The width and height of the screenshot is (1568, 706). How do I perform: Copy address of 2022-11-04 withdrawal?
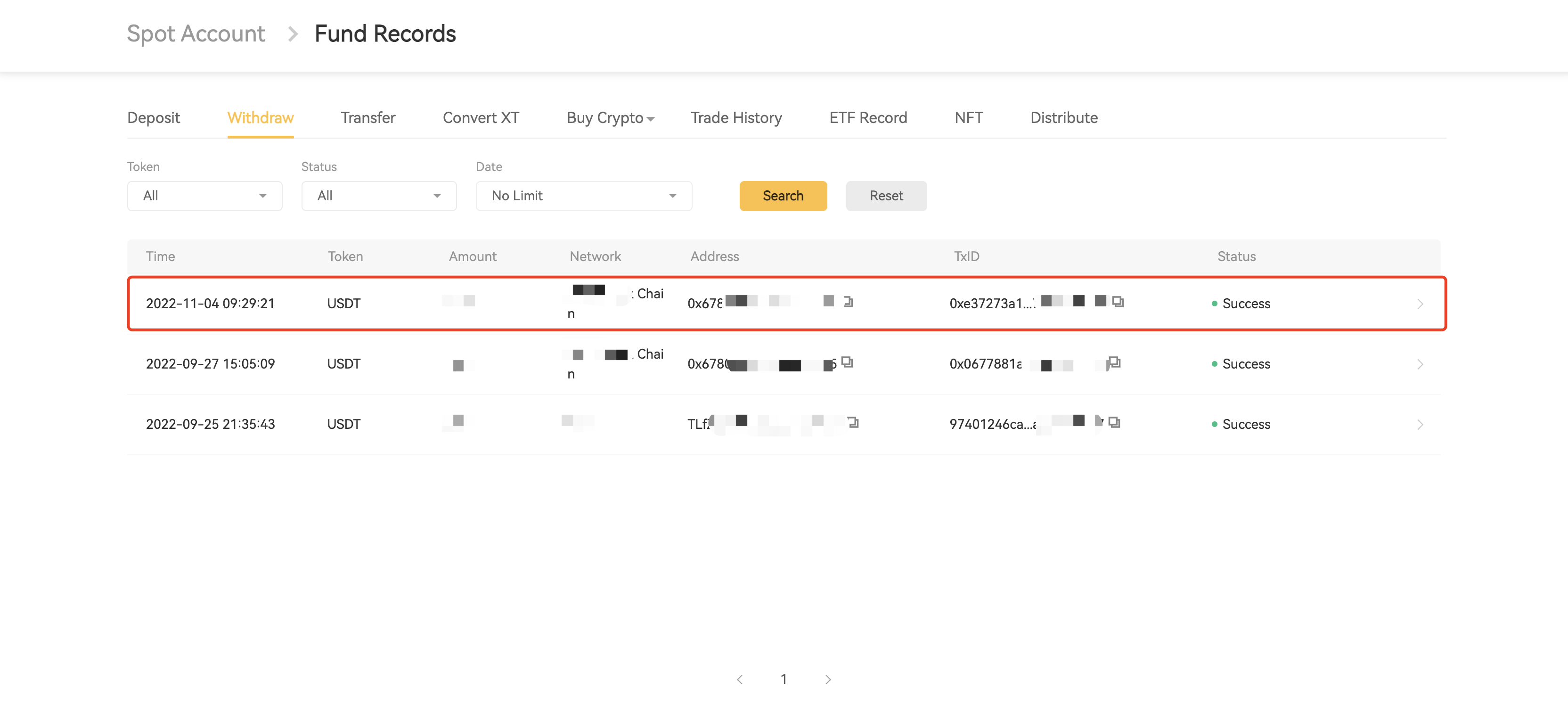pyautogui.click(x=849, y=302)
